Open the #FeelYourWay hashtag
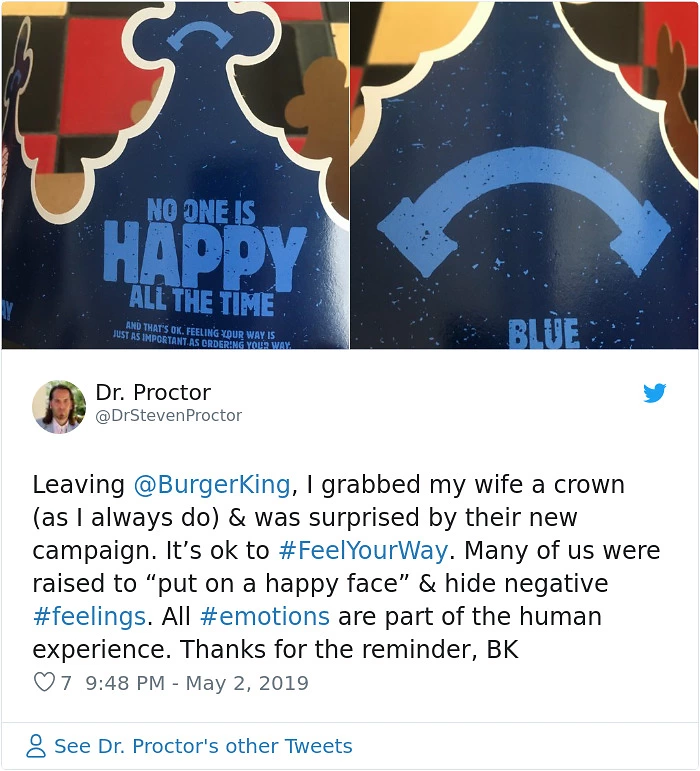Screen dimensions: 700x771 (x=363, y=550)
